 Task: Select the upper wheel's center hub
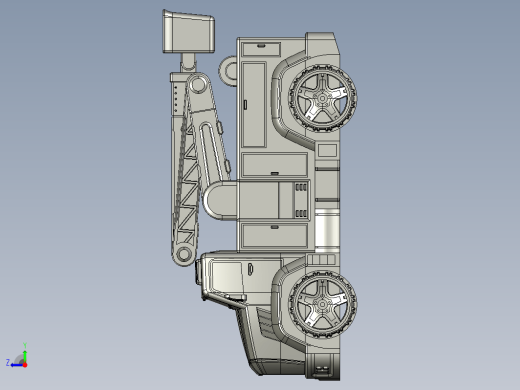pyautogui.click(x=322, y=98)
